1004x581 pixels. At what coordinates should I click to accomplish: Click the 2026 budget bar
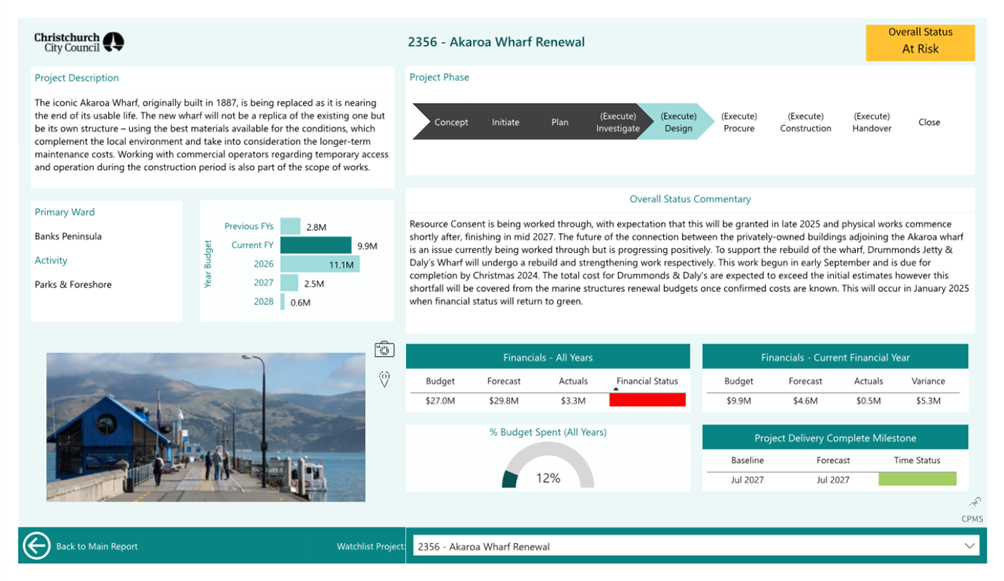coord(320,264)
